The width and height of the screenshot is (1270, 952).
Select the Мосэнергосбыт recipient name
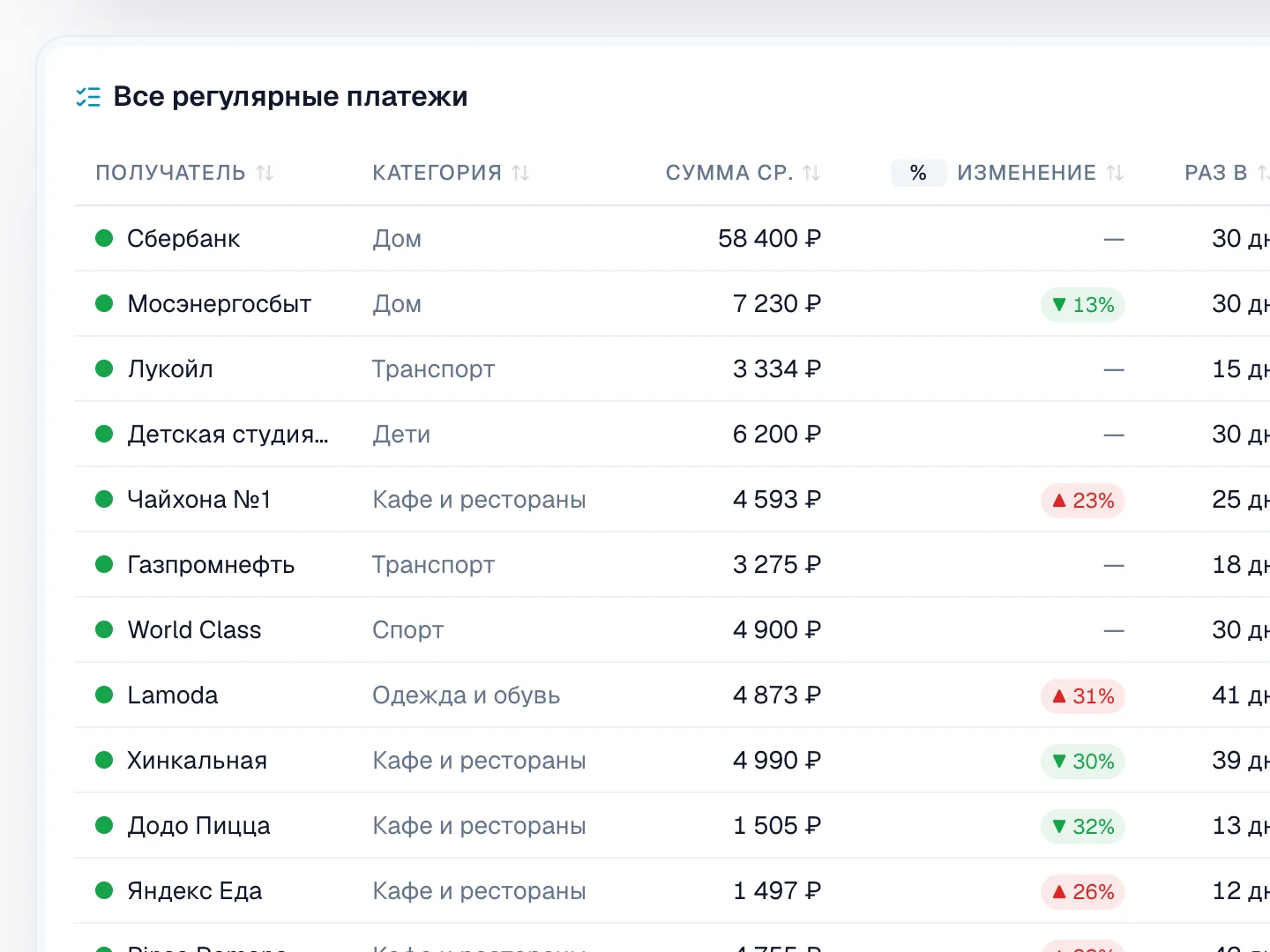(x=220, y=304)
